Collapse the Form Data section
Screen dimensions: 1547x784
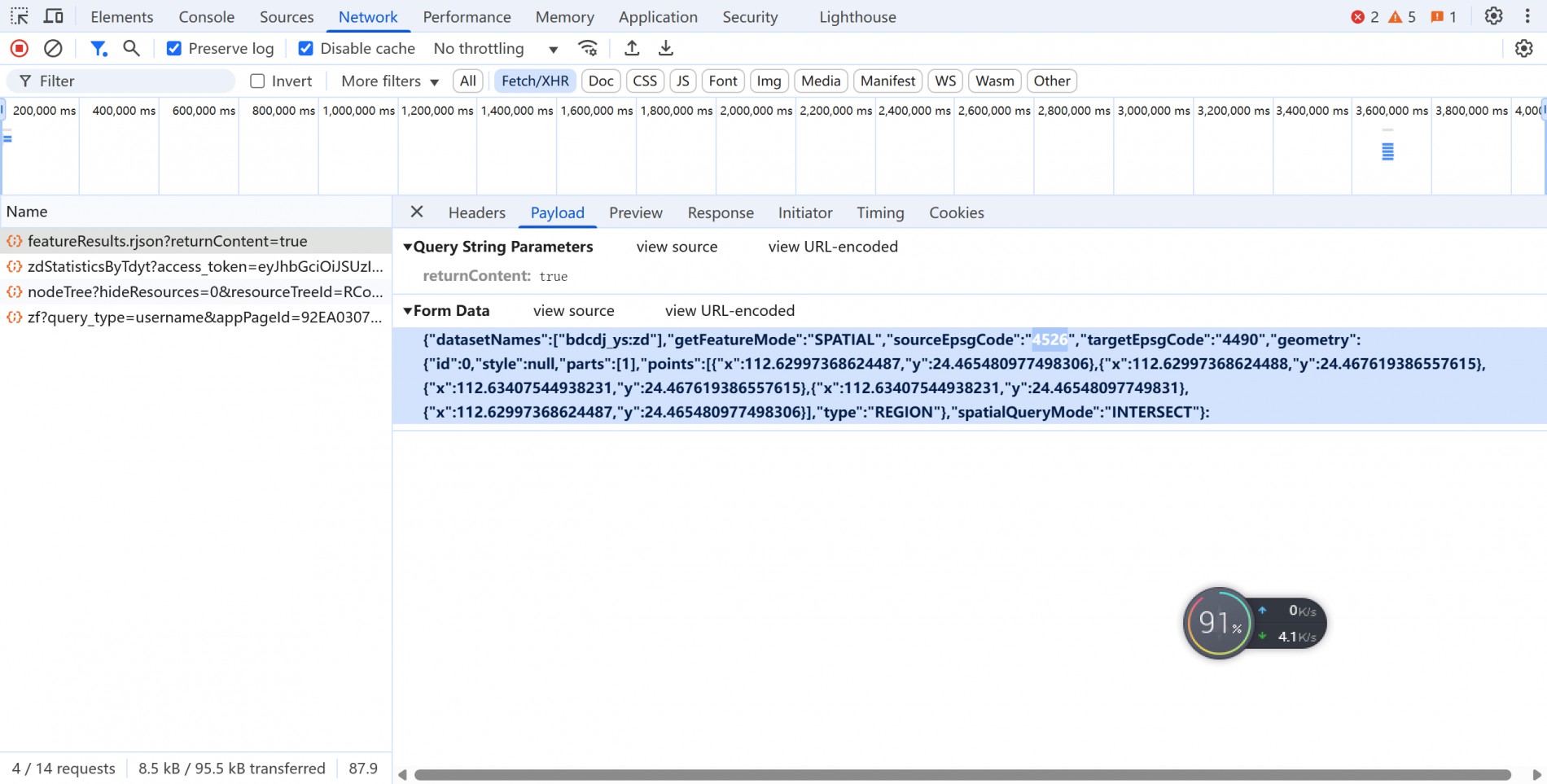click(x=408, y=311)
